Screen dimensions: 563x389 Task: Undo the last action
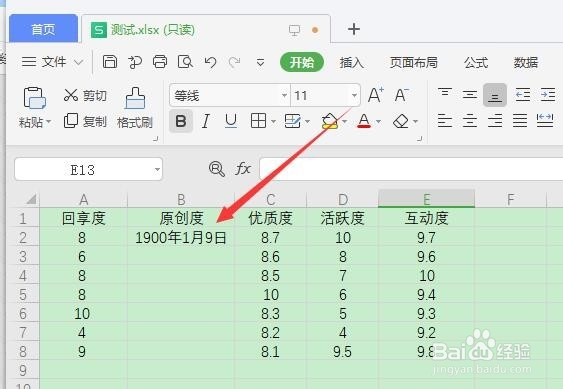click(x=210, y=62)
